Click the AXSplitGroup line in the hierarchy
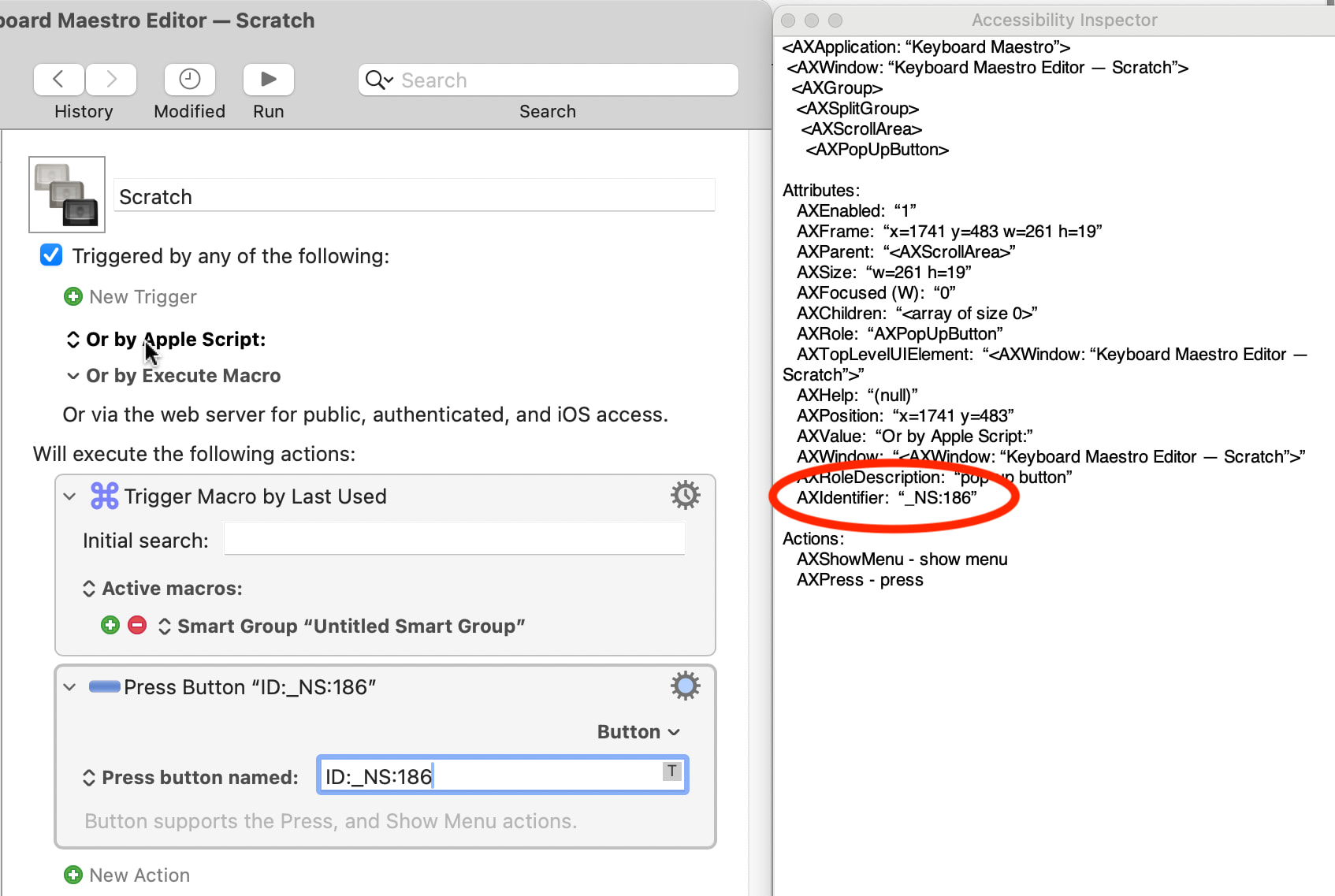The height and width of the screenshot is (896, 1335). [x=857, y=109]
